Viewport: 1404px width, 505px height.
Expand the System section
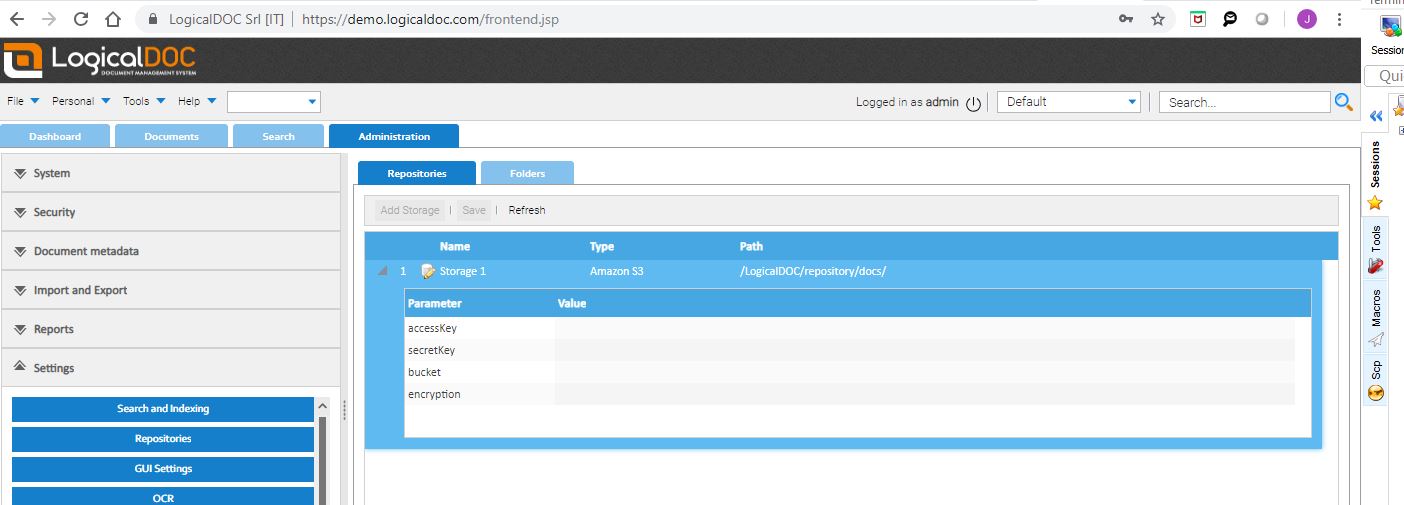171,173
